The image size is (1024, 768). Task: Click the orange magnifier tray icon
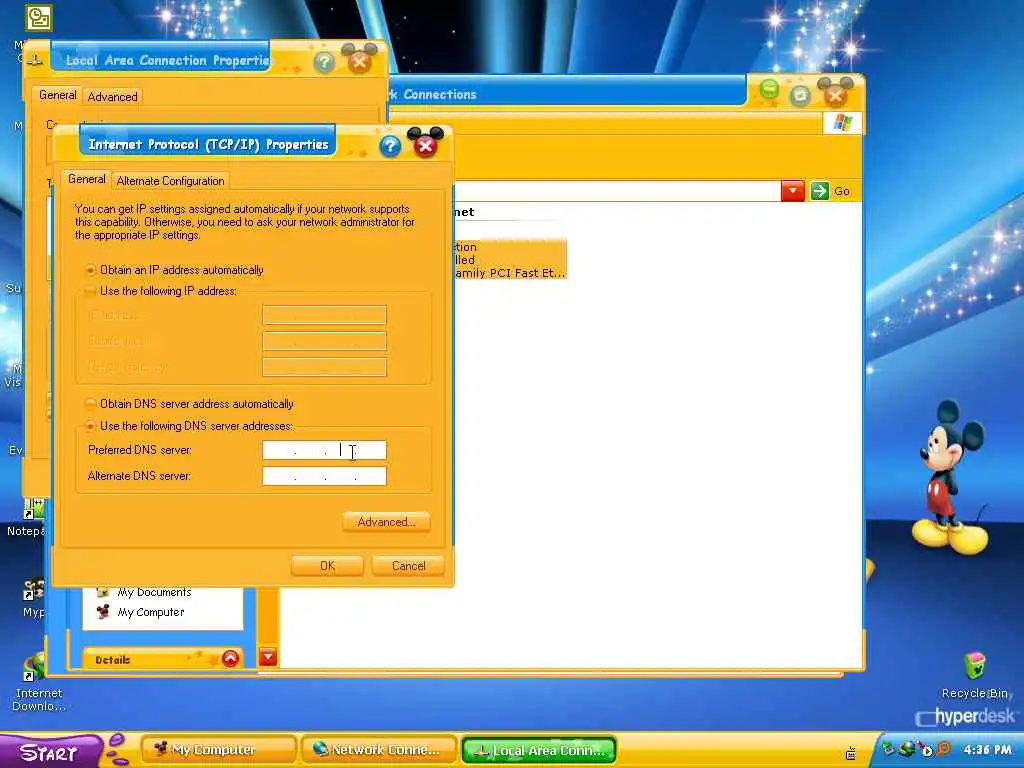click(x=944, y=749)
